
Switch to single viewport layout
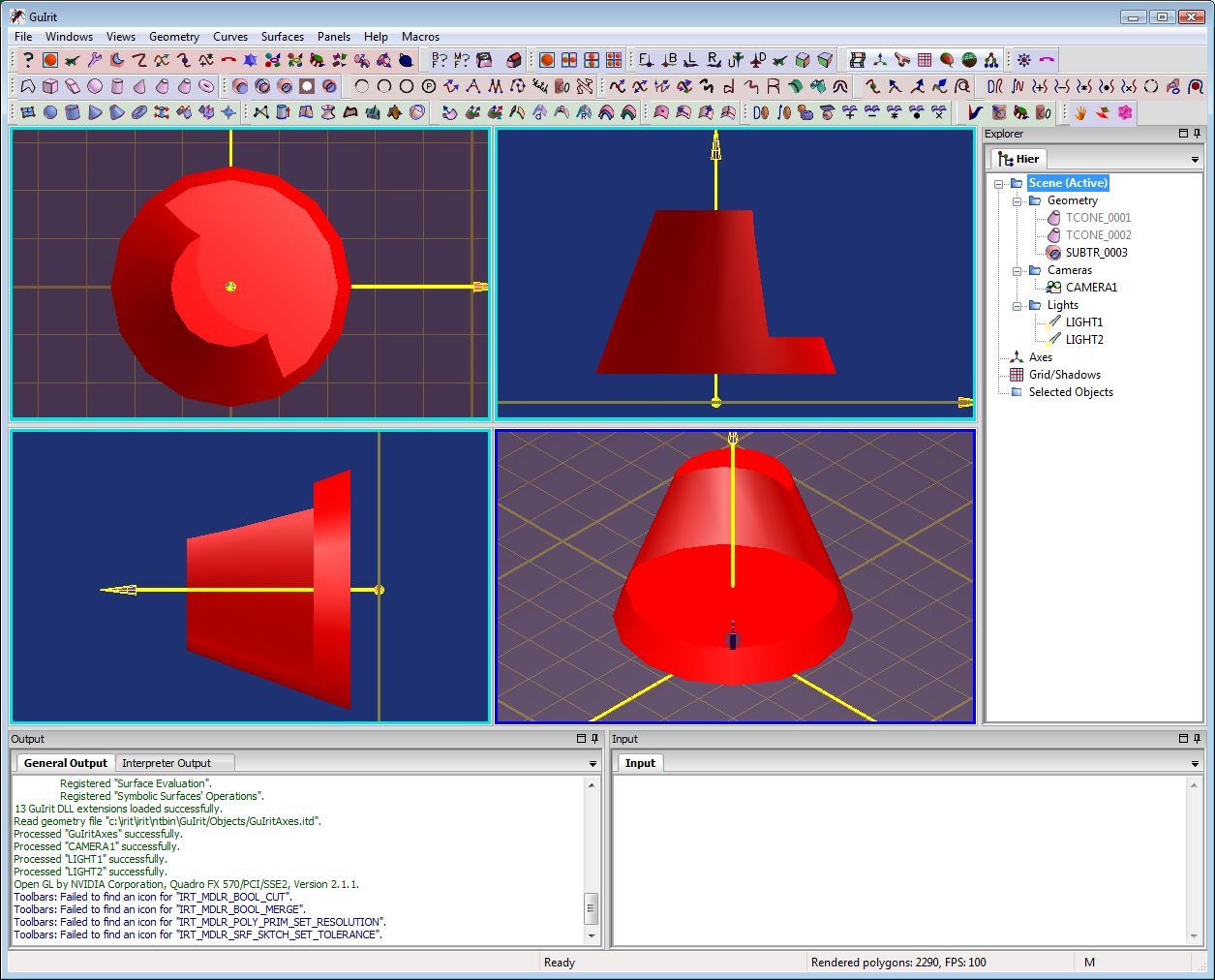(x=547, y=60)
